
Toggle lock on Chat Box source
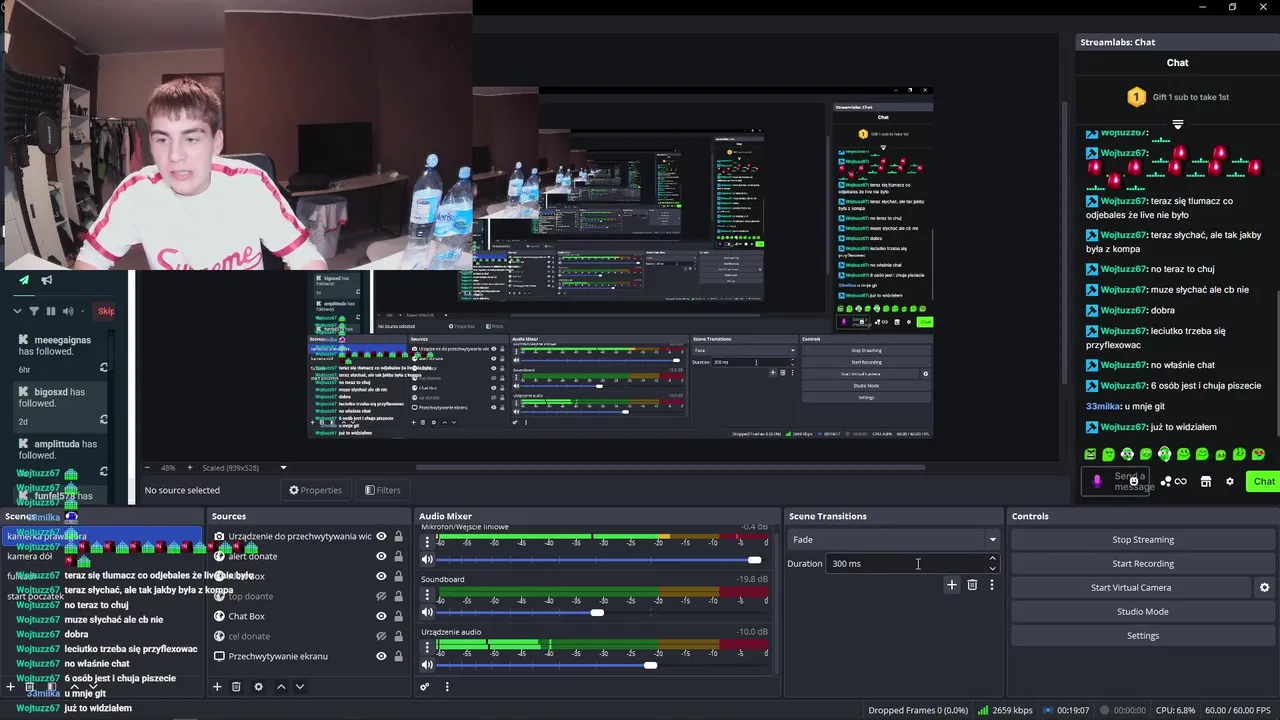398,616
